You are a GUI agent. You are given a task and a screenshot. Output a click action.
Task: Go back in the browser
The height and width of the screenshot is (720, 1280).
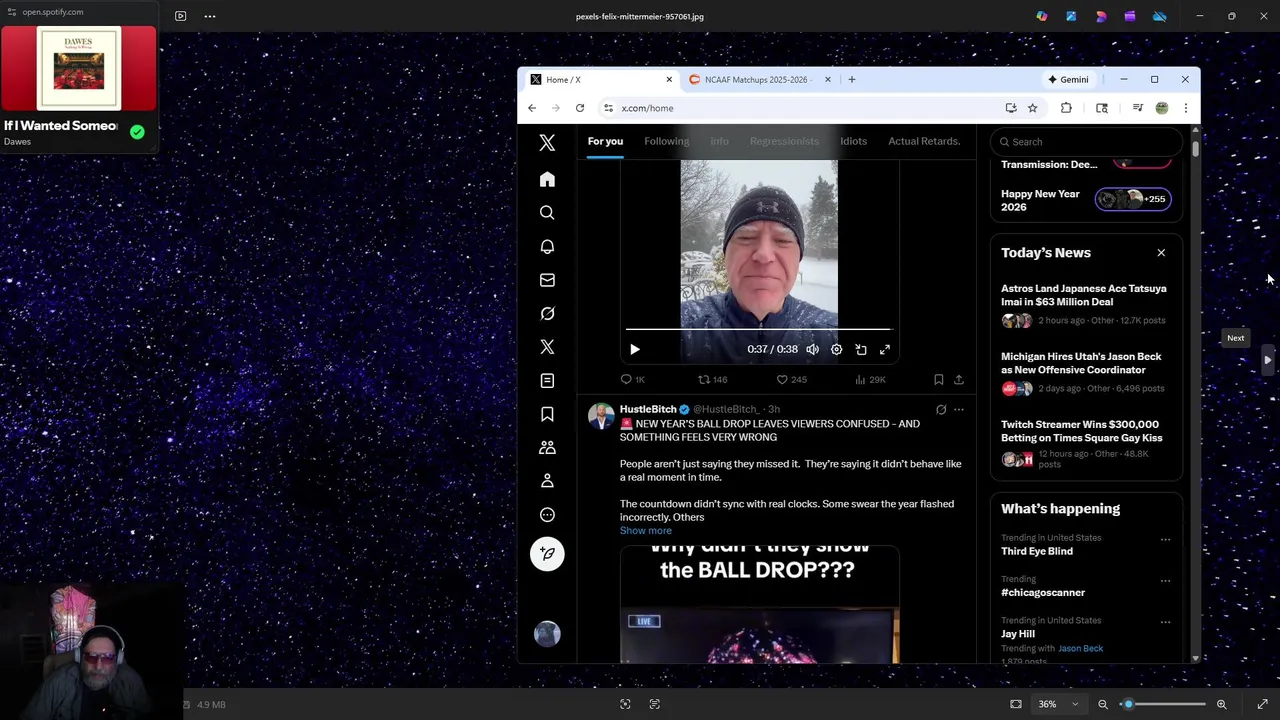tap(532, 108)
